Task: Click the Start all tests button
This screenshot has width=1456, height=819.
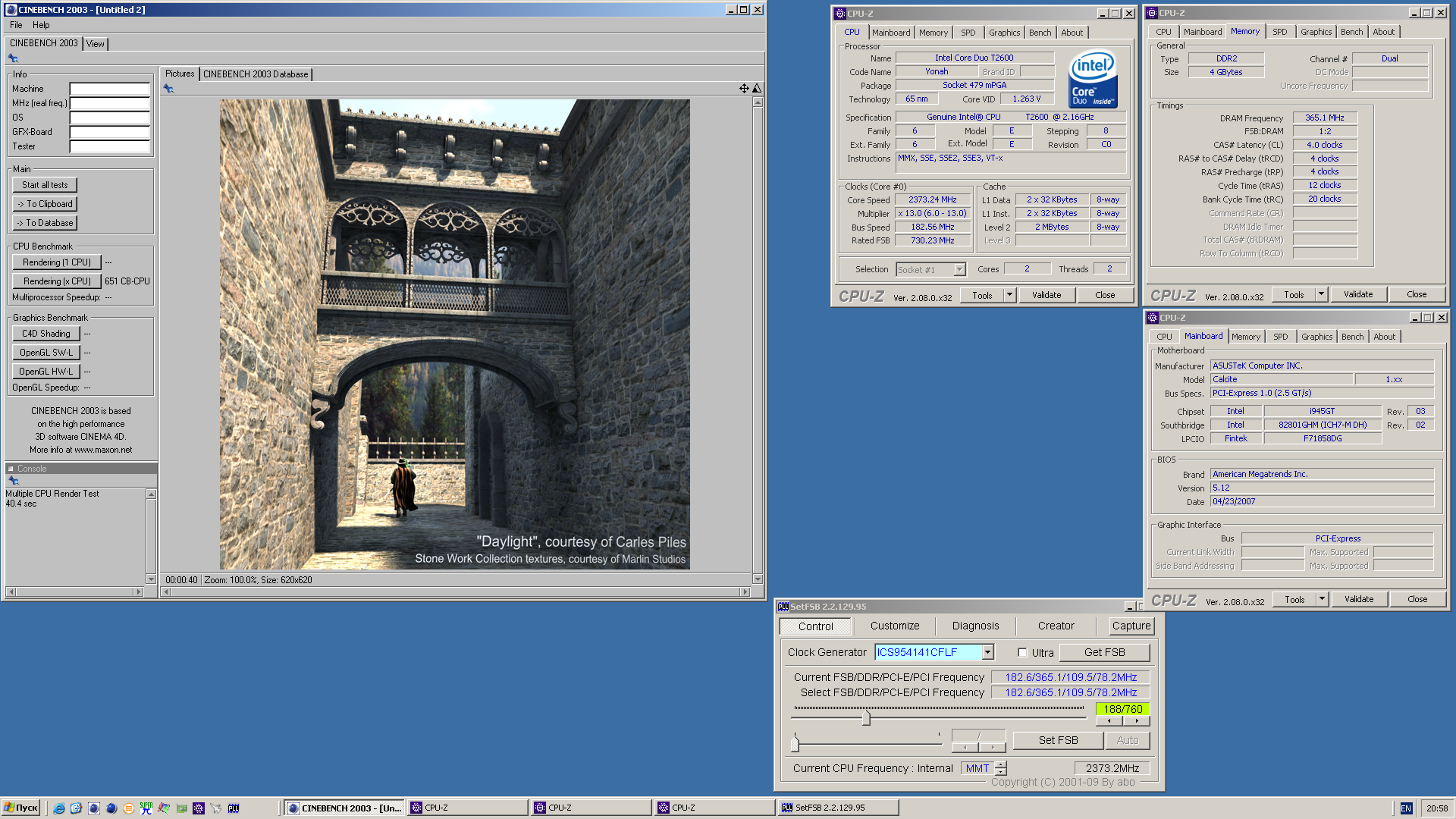Action: point(45,185)
